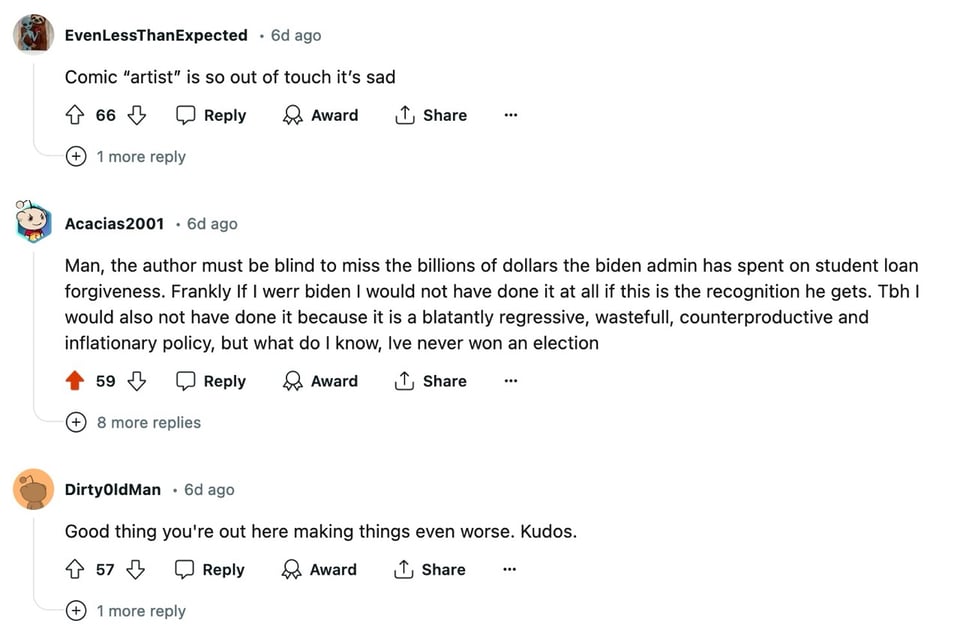Share Acacias2001's comment
Viewport: 960px width, 639px height.
431,381
